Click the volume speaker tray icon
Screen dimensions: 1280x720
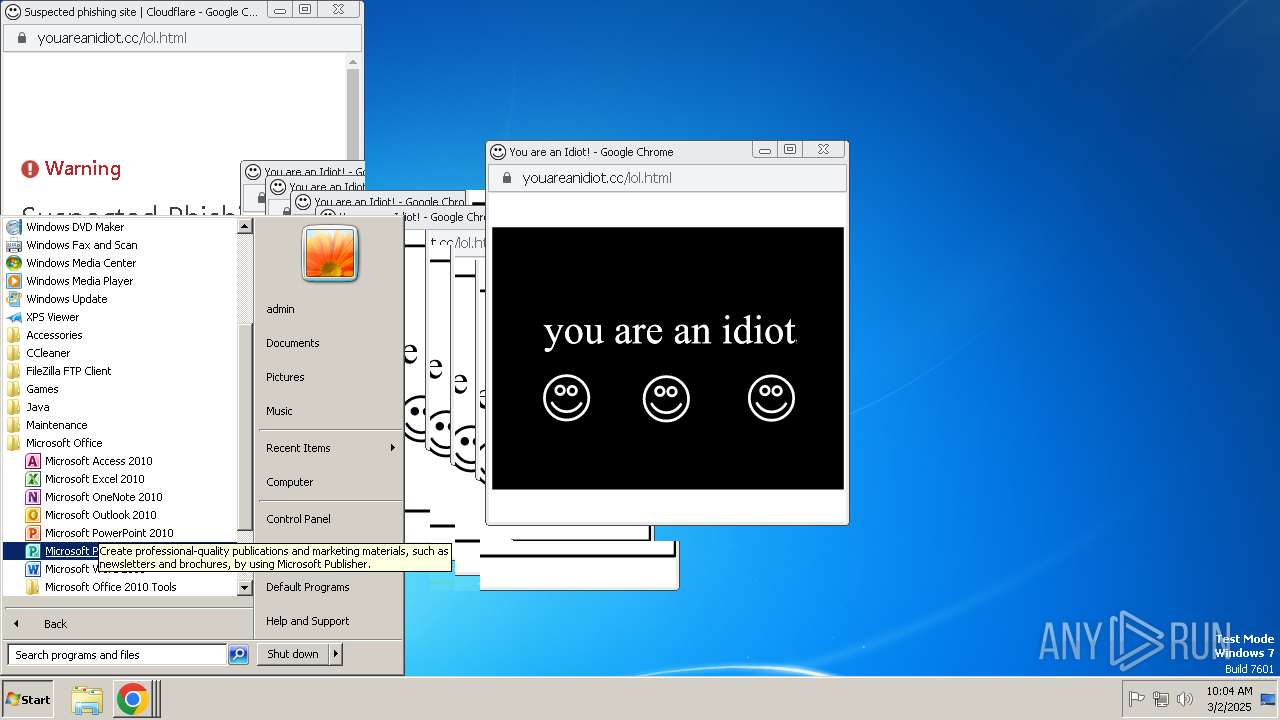(1185, 699)
